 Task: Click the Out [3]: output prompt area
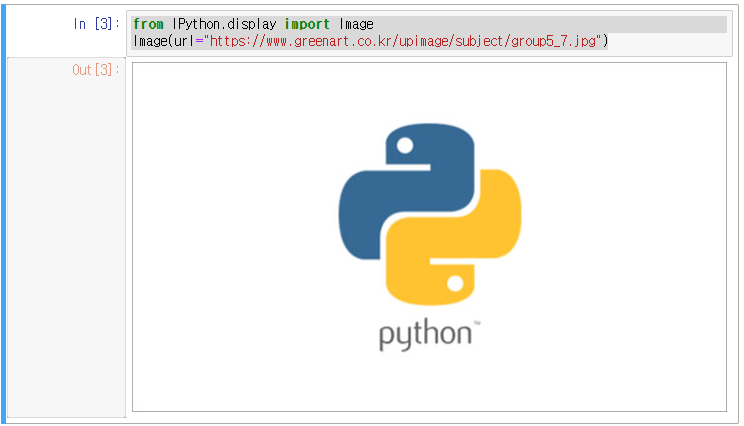(66, 237)
